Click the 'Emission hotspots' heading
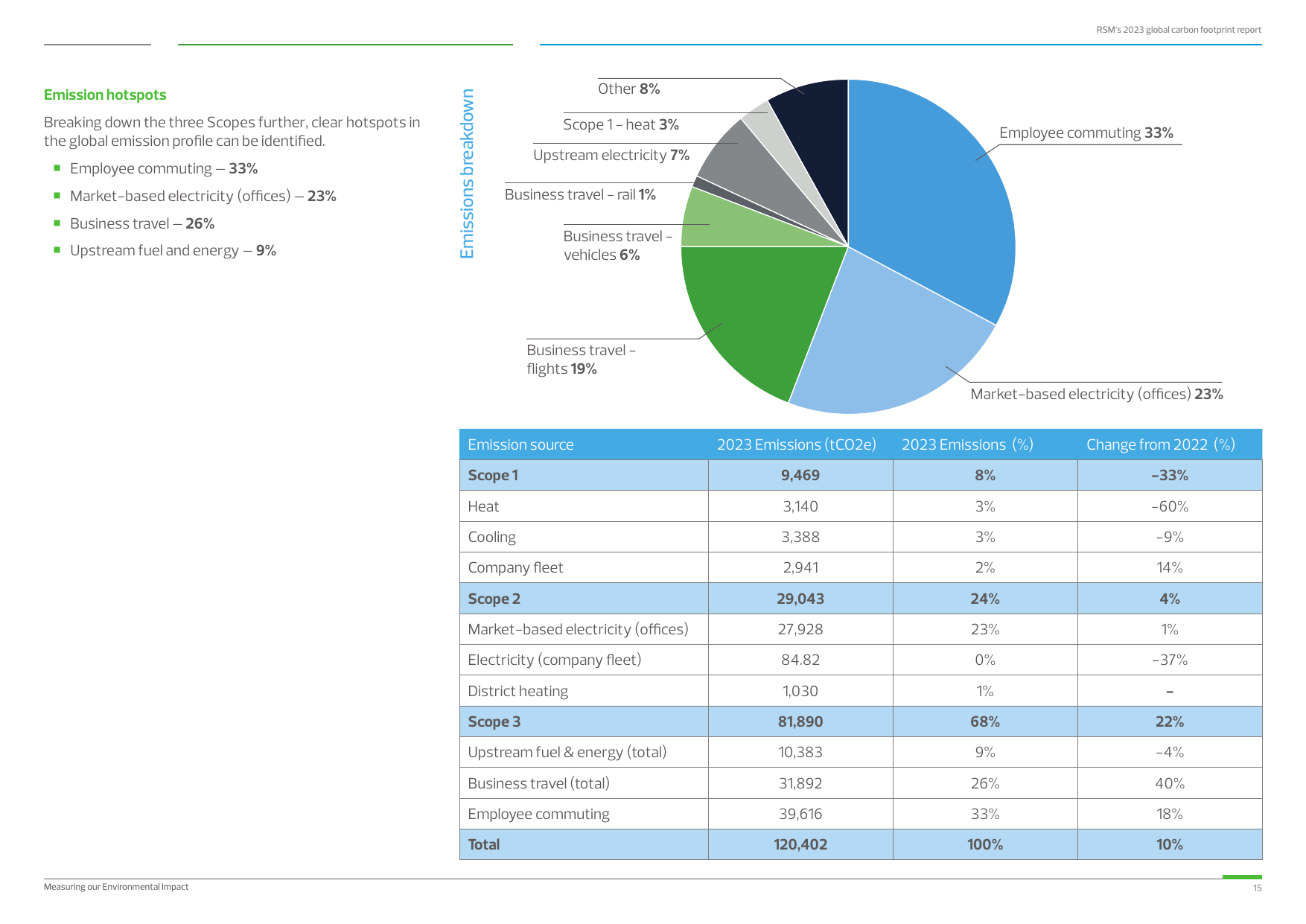Screen dimensions: 1306x924 click(105, 95)
